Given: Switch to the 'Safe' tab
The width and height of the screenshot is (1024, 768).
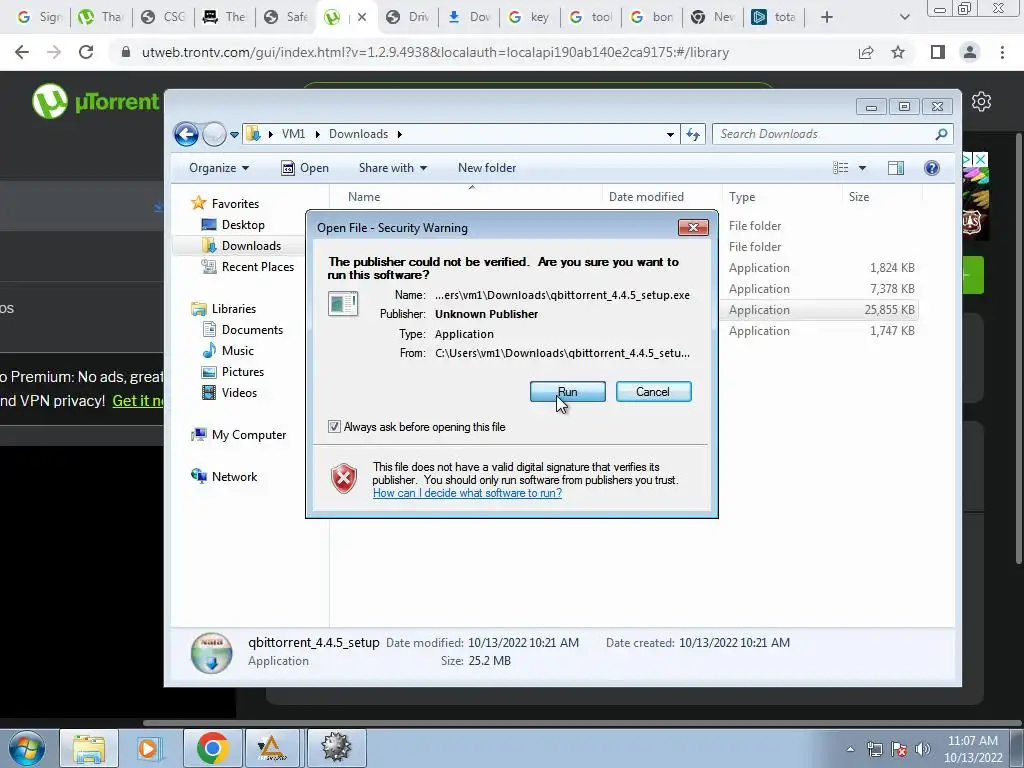Looking at the screenshot, I should coord(286,17).
